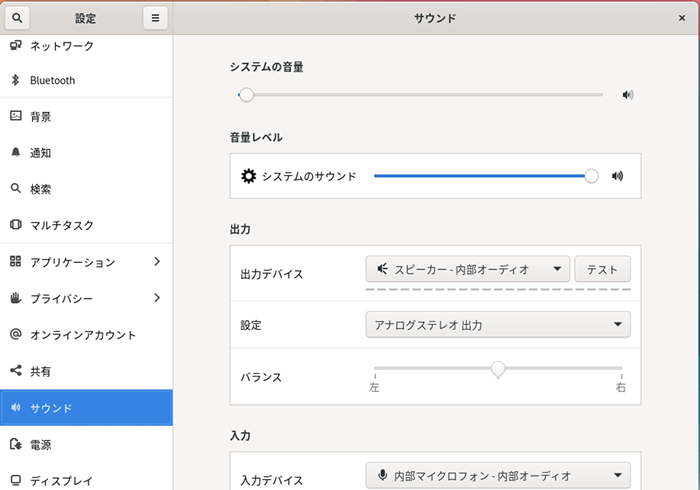Click the 通知 bell icon in sidebar
The image size is (700, 490).
click(15, 153)
